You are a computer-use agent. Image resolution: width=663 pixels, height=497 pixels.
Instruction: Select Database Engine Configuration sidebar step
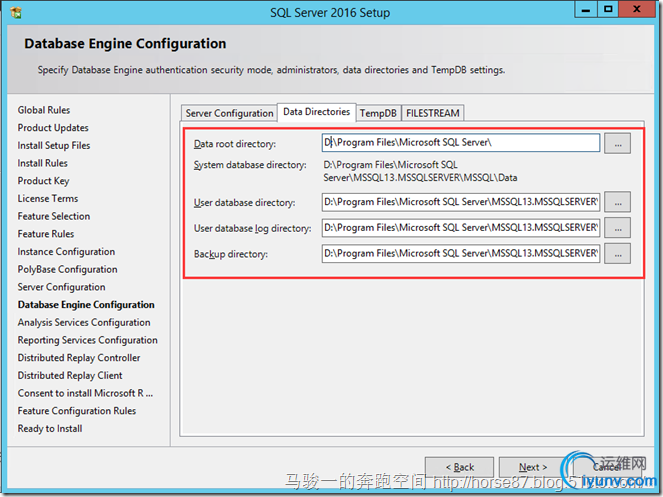point(86,305)
